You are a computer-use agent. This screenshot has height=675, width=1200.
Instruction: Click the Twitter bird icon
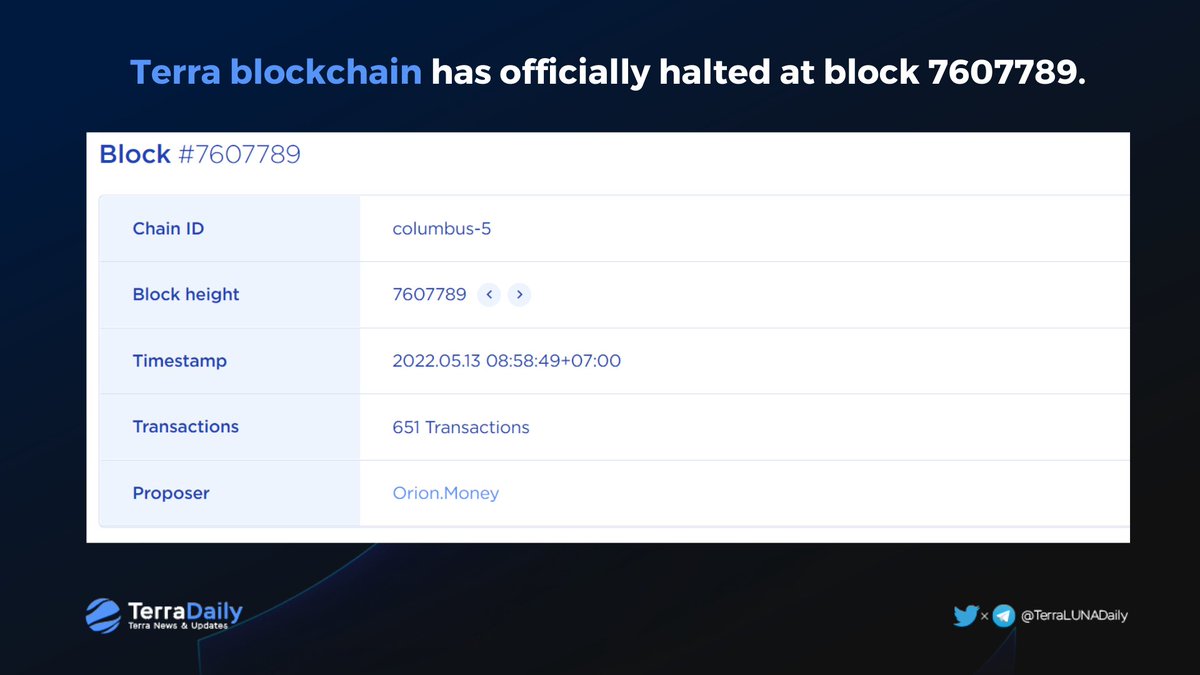(965, 616)
